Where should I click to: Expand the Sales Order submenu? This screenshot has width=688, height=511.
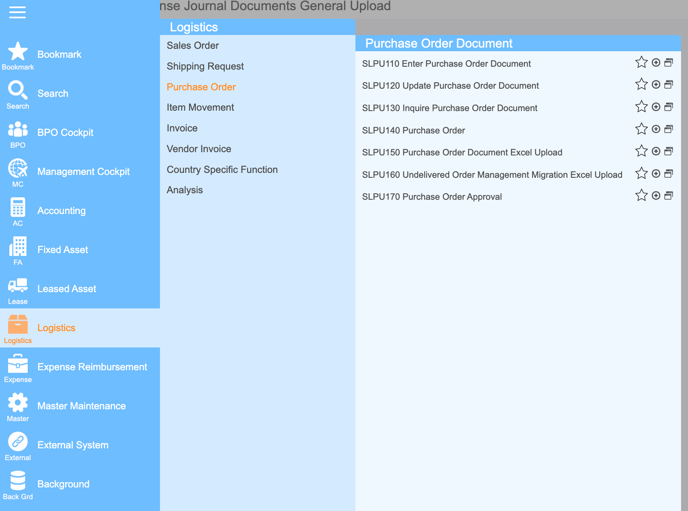coord(193,46)
